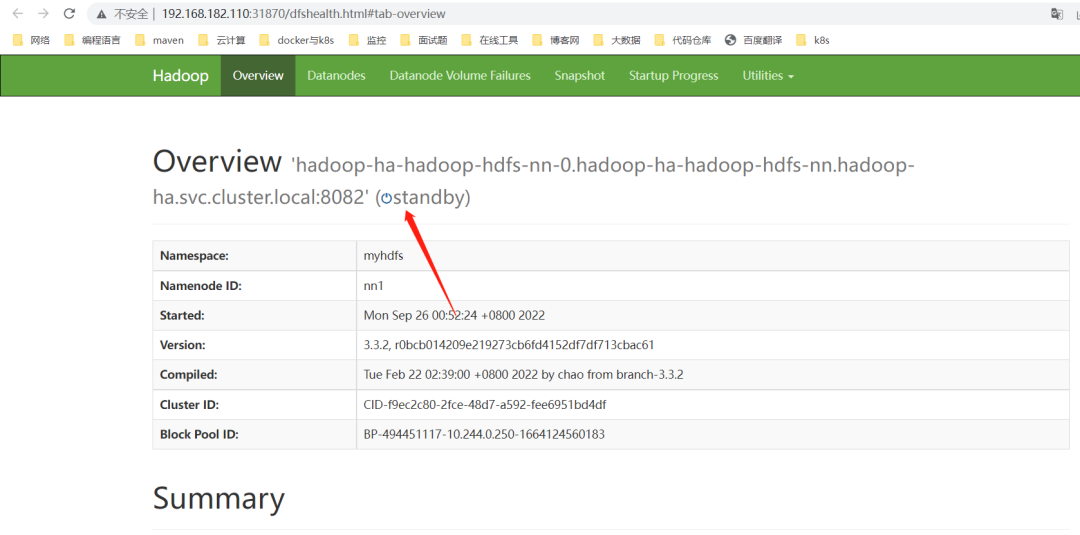Click the Started row label
The image size is (1080, 535).
coord(183,315)
